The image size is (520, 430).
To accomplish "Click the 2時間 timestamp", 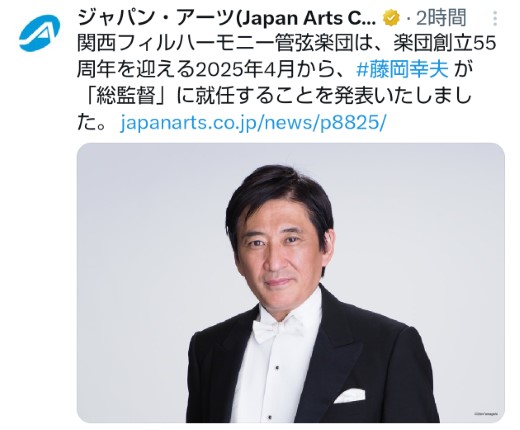I will tap(441, 18).
